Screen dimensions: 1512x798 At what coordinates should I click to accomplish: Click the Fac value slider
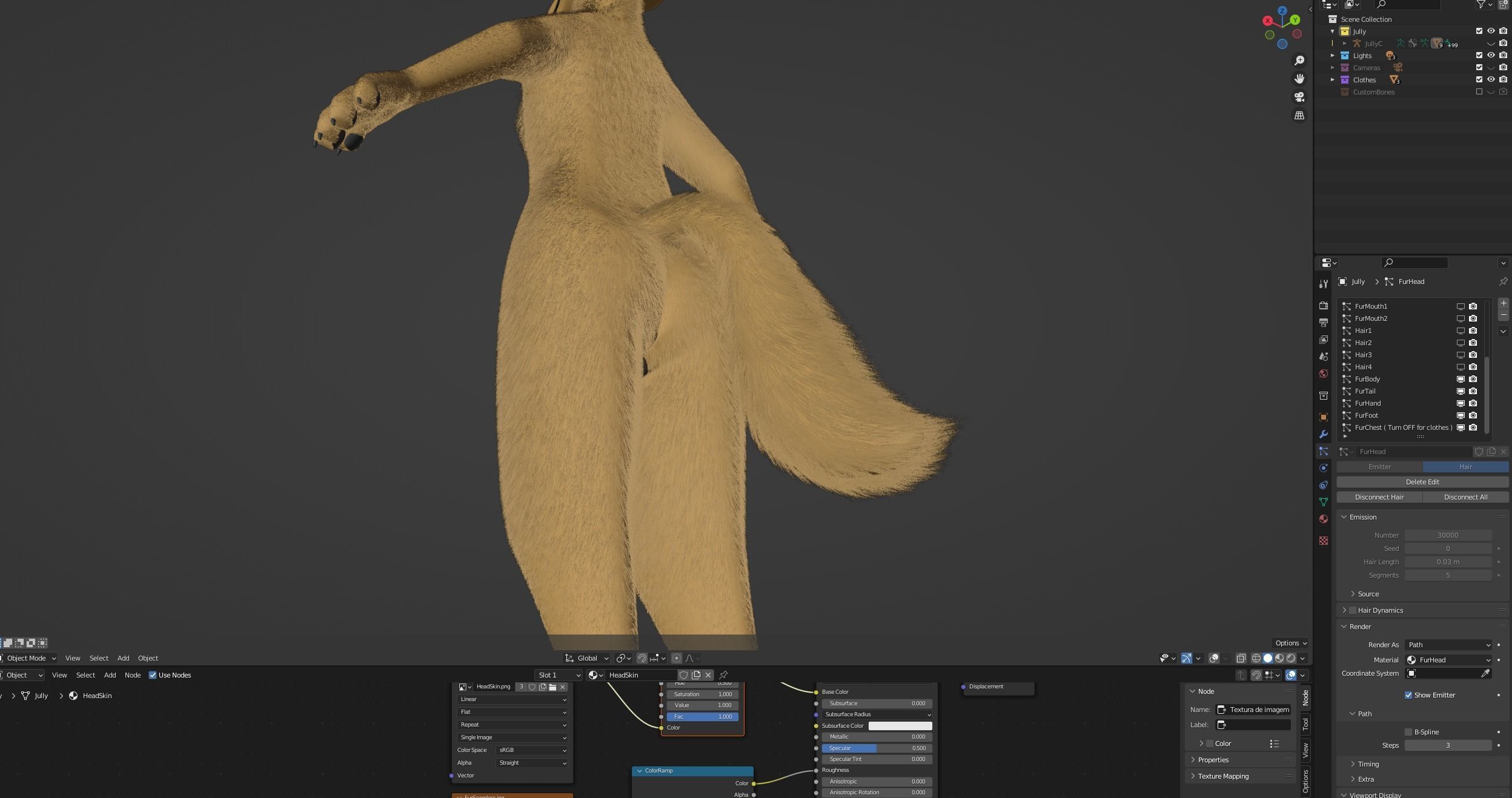[703, 717]
